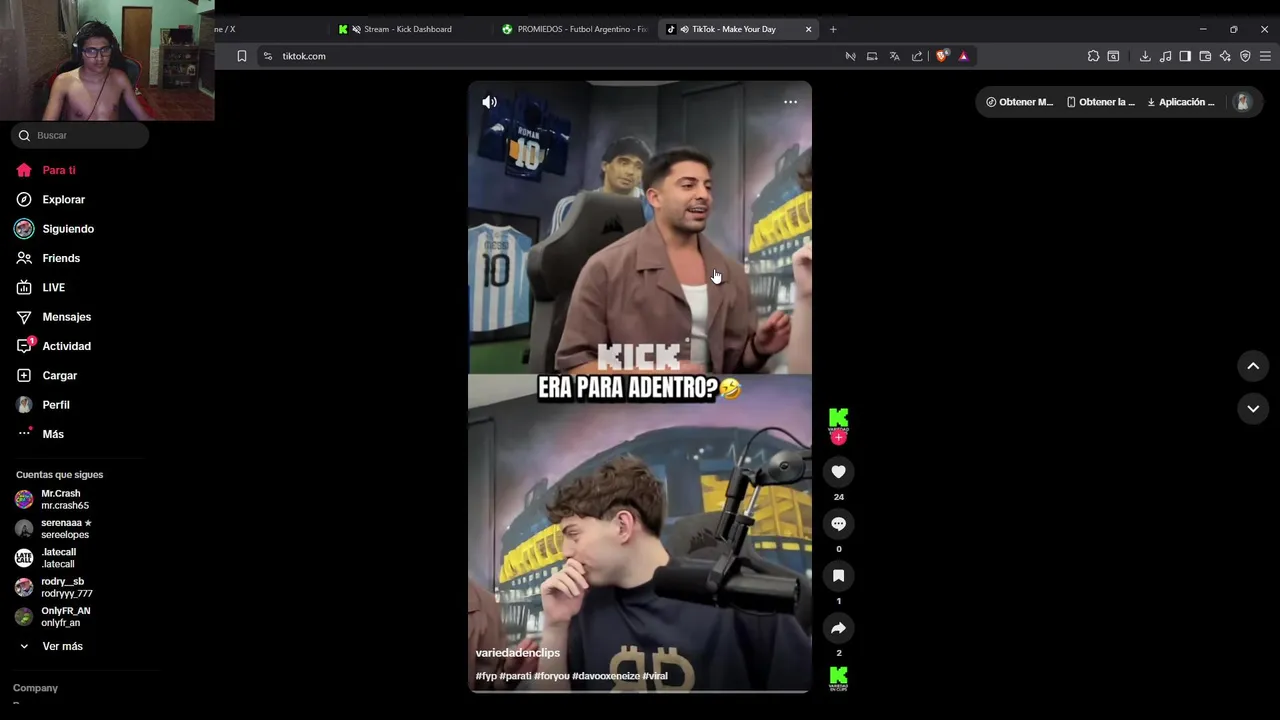
Task: Click the Obtener M... button
Action: [x=1019, y=102]
